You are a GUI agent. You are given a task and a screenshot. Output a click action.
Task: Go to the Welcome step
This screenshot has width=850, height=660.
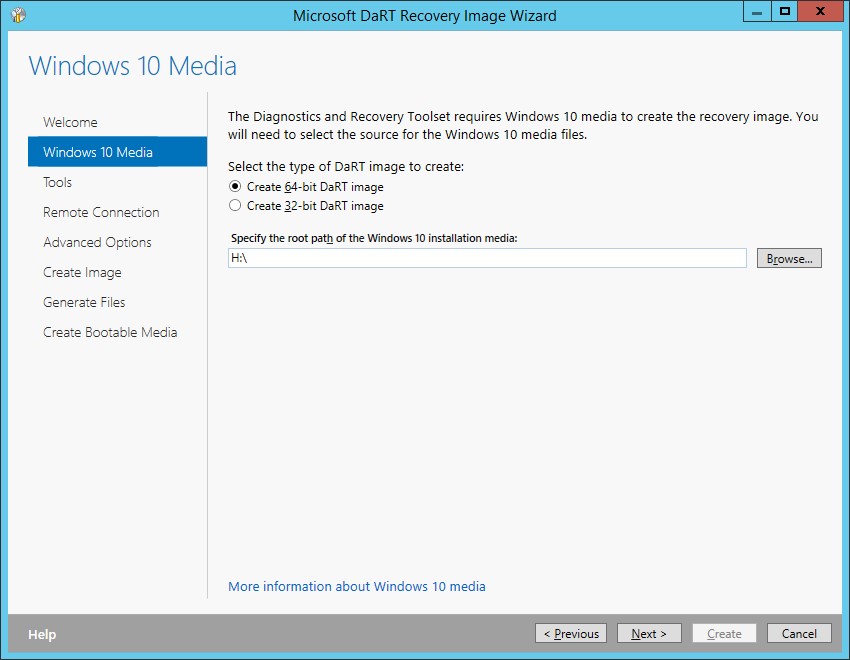[x=70, y=122]
